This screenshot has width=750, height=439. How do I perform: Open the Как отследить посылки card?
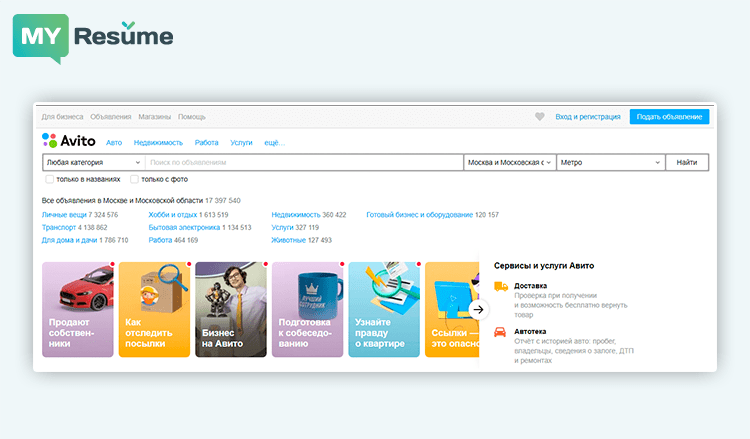[155, 309]
